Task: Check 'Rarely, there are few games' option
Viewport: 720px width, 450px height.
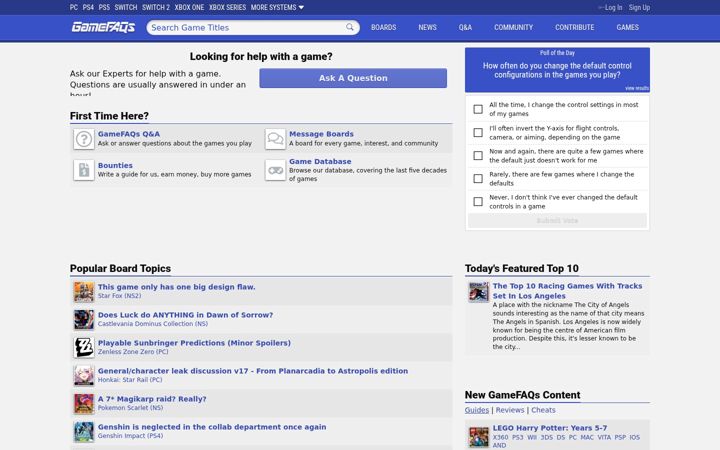Action: (478, 178)
